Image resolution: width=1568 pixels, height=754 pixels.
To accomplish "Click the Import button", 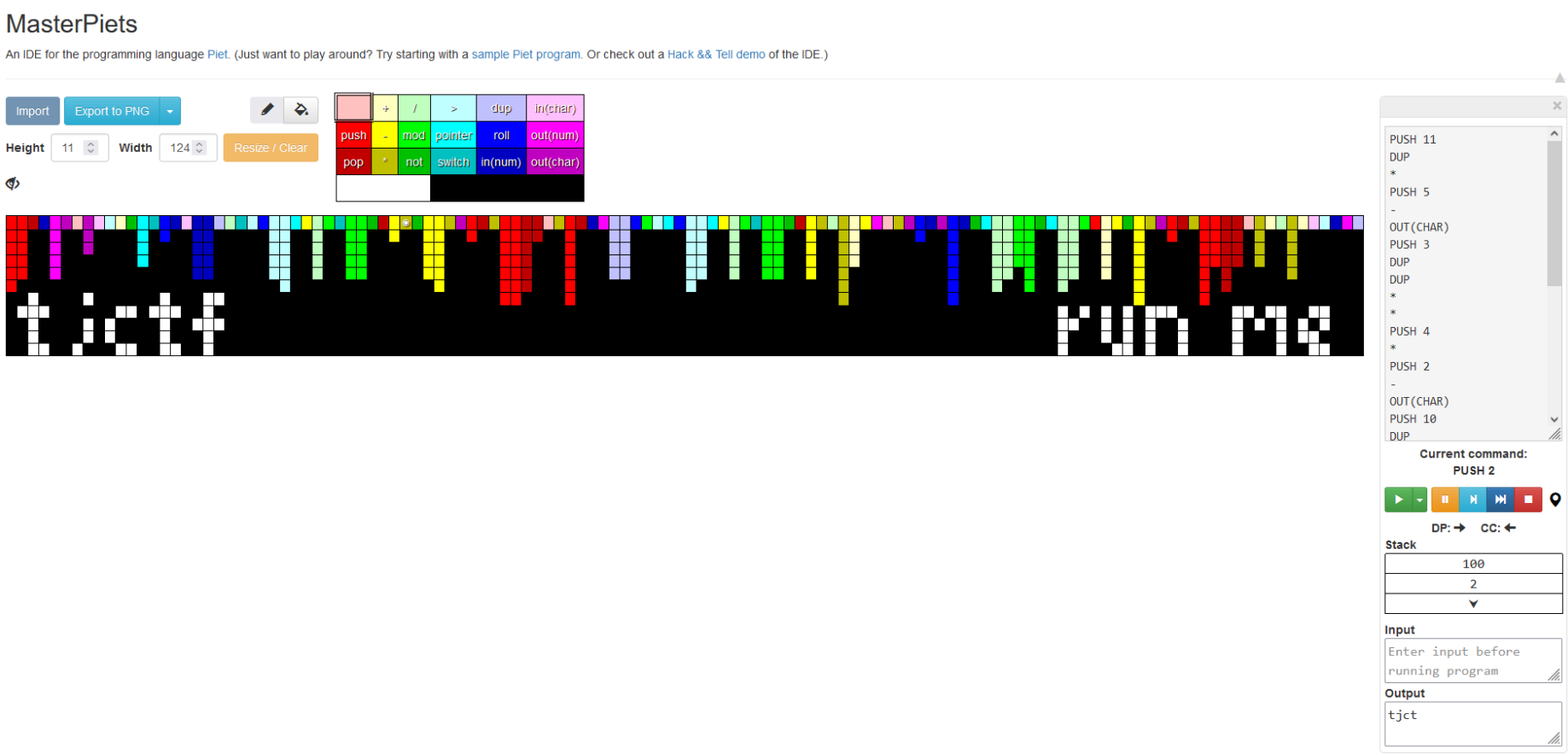I will [x=32, y=111].
